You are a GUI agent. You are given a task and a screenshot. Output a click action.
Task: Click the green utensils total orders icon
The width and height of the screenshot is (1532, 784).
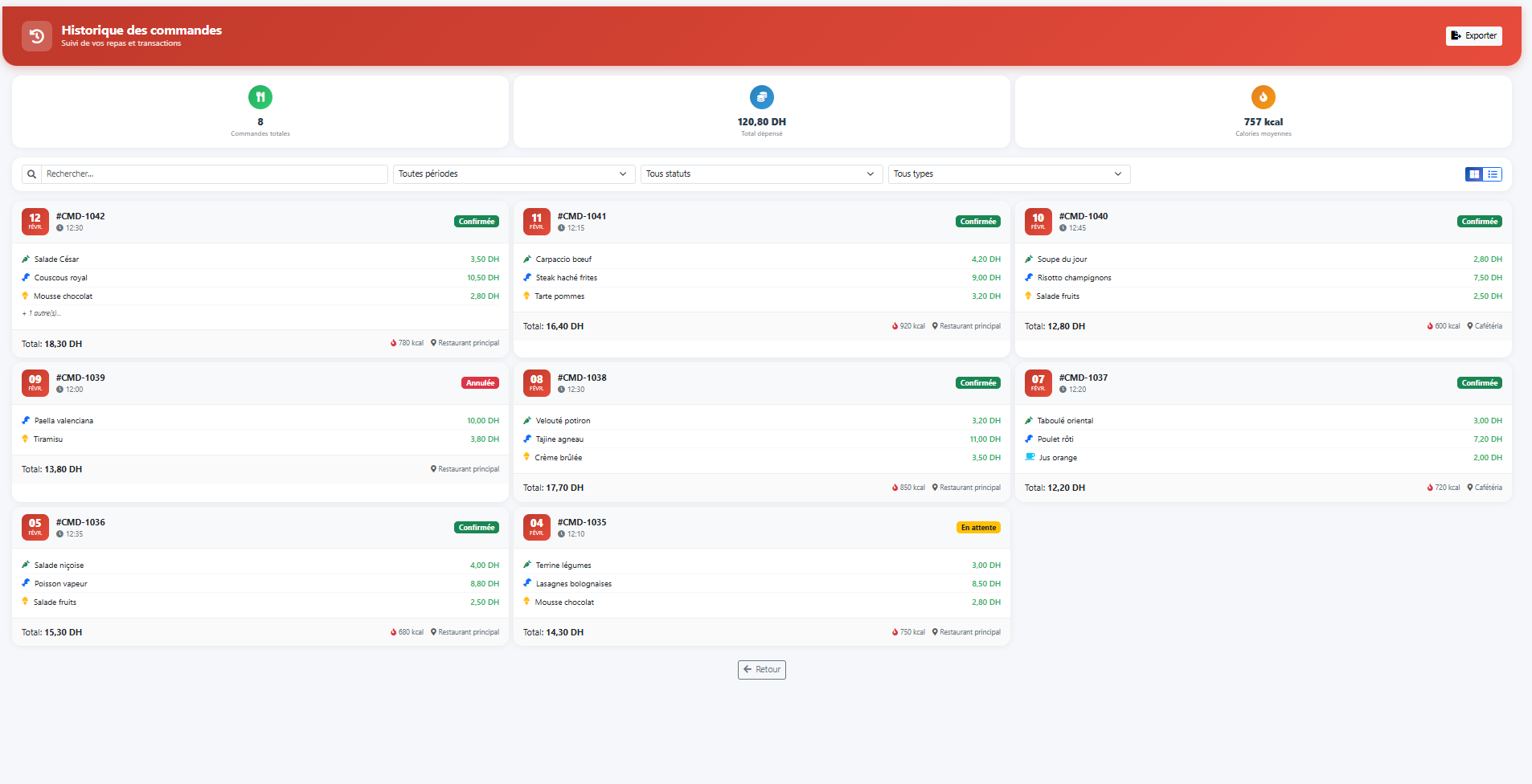[260, 97]
